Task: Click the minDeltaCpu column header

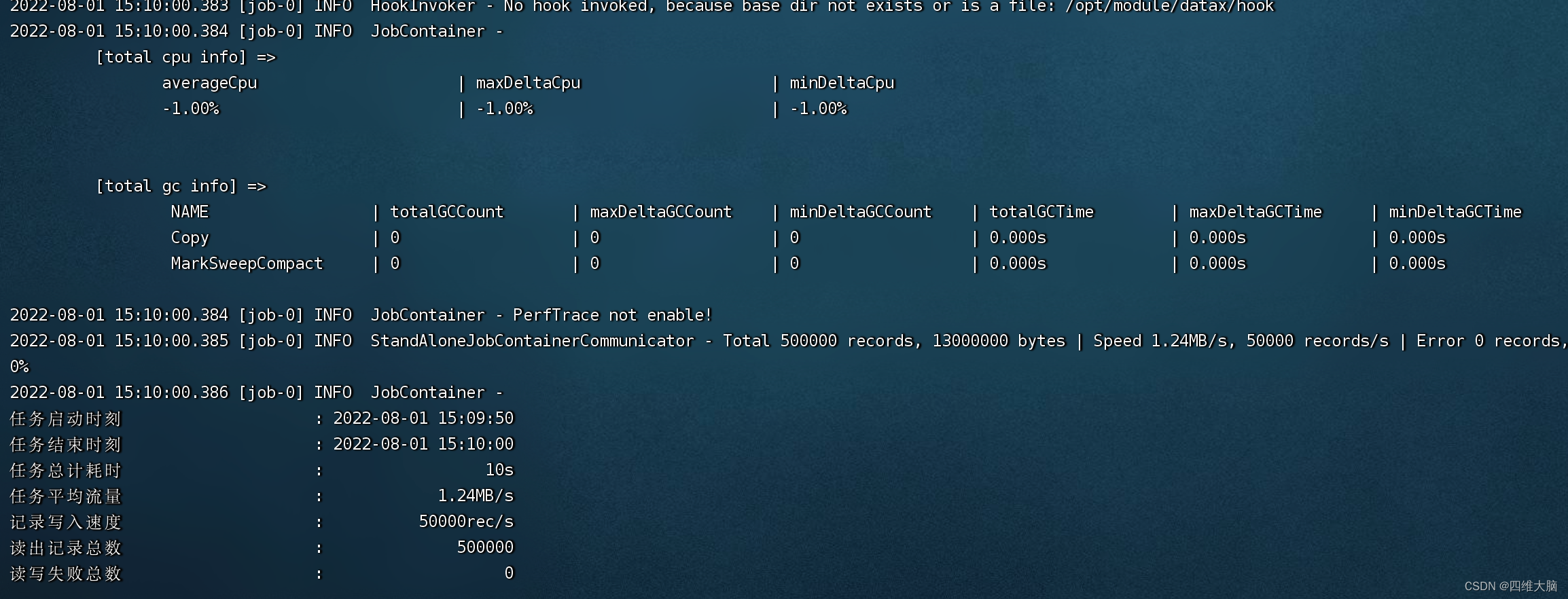Action: [842, 83]
